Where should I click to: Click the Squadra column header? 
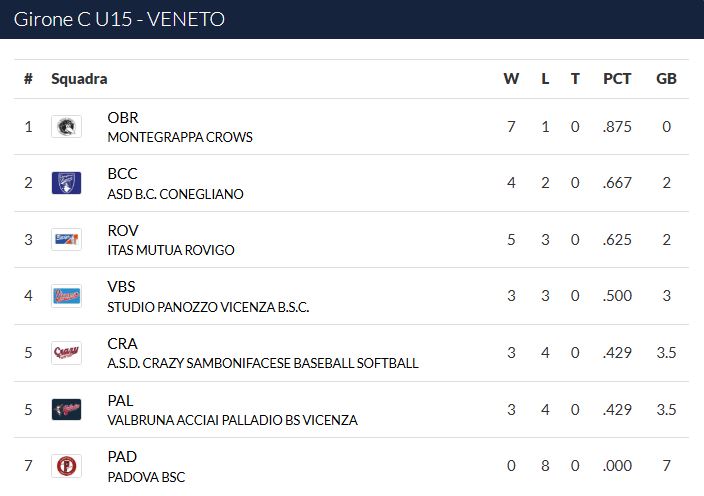[x=79, y=79]
